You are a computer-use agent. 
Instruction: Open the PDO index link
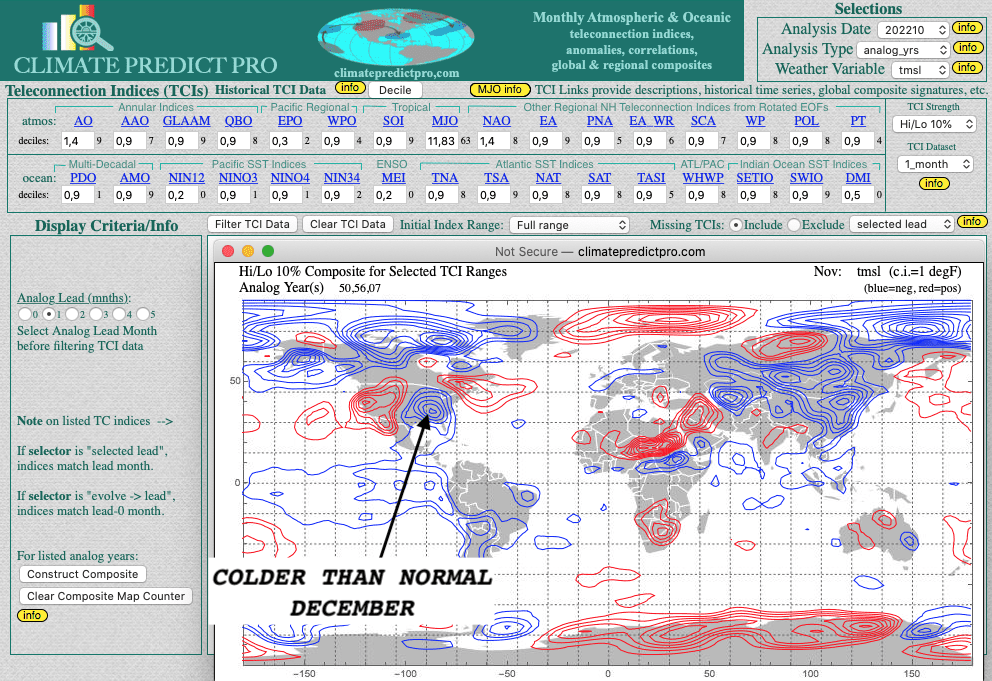[x=83, y=178]
